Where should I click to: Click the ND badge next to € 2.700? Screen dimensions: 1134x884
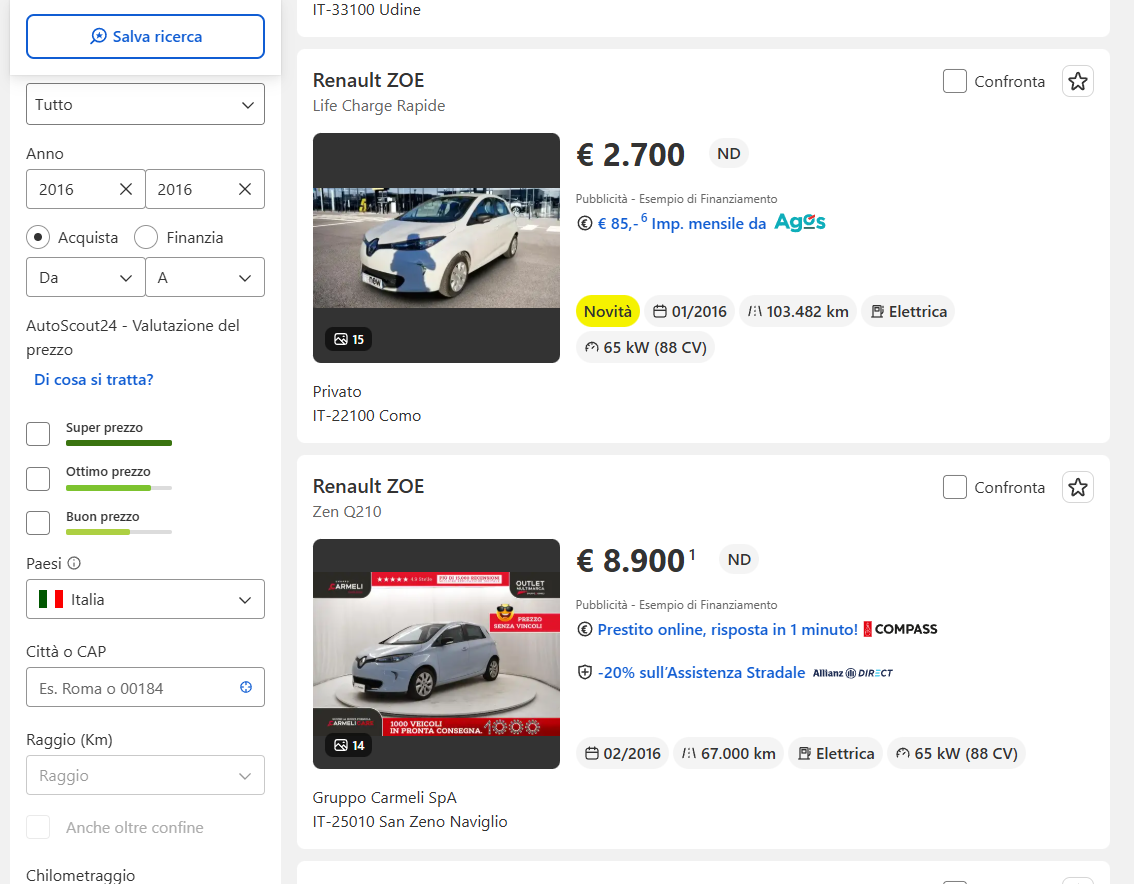(x=728, y=153)
